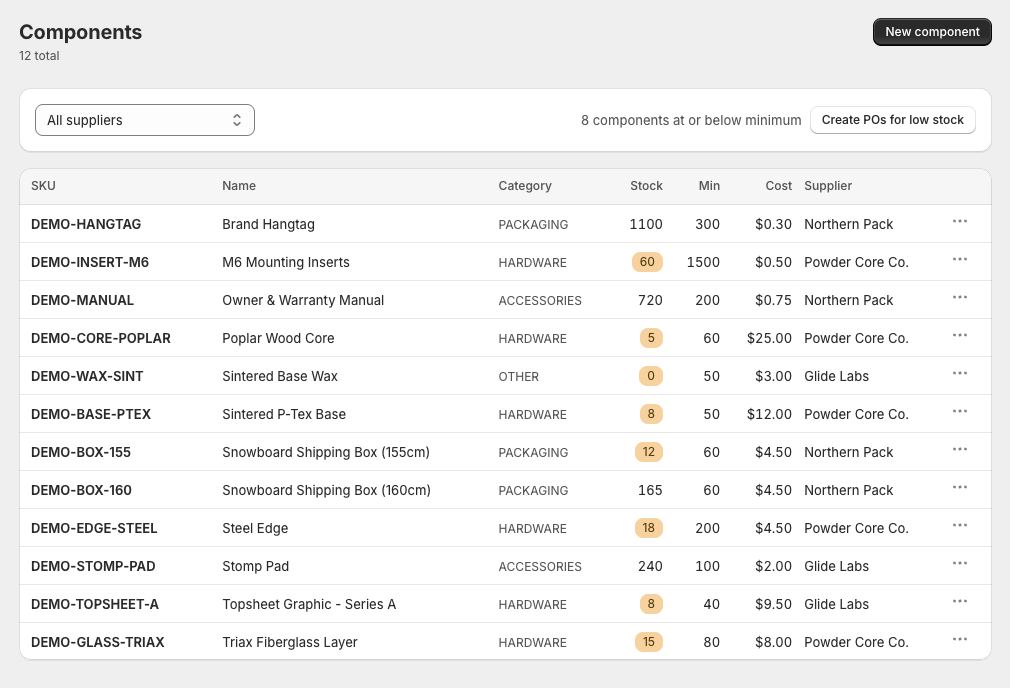Click the Cost column header
The image size is (1010, 688).
coord(778,186)
